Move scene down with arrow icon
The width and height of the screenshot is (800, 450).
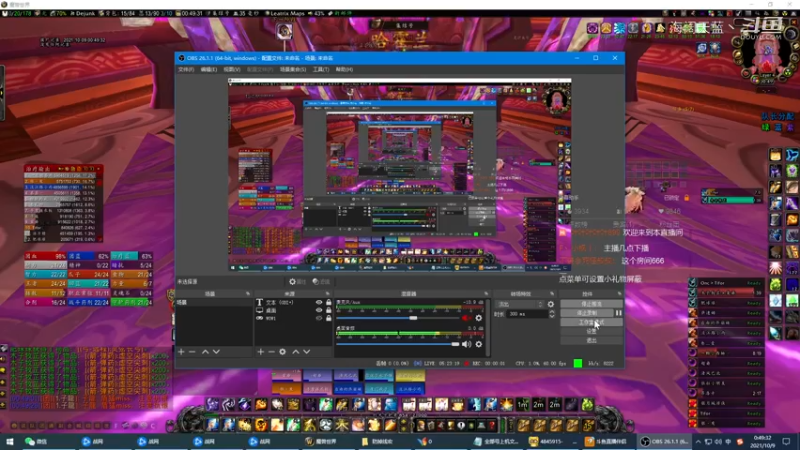tap(216, 352)
